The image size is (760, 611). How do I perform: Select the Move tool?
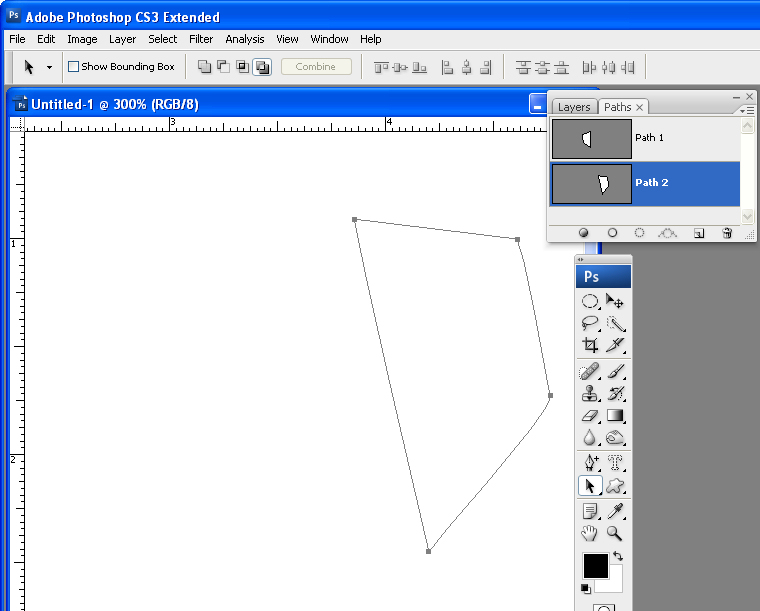pos(615,301)
